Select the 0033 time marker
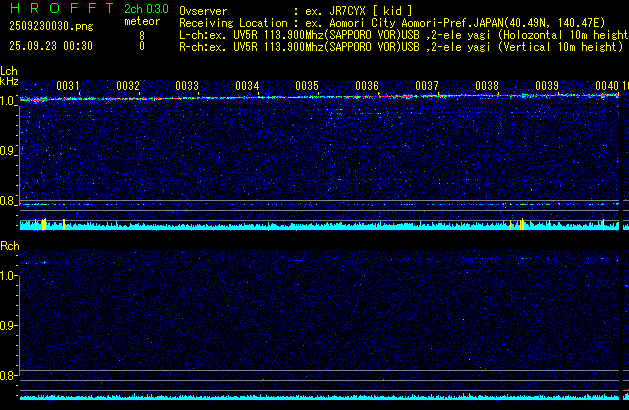Image resolution: width=629 pixels, height=410 pixels. pos(187,86)
